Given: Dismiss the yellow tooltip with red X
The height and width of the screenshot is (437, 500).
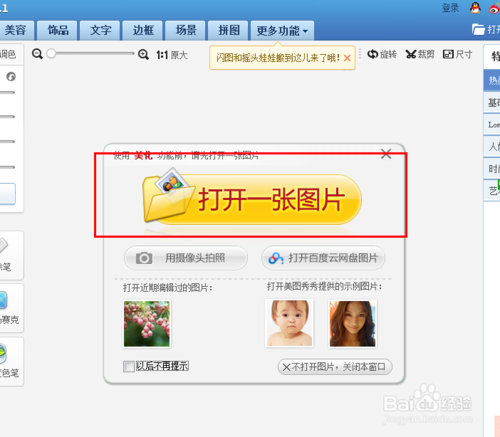Looking at the screenshot, I should [347, 58].
